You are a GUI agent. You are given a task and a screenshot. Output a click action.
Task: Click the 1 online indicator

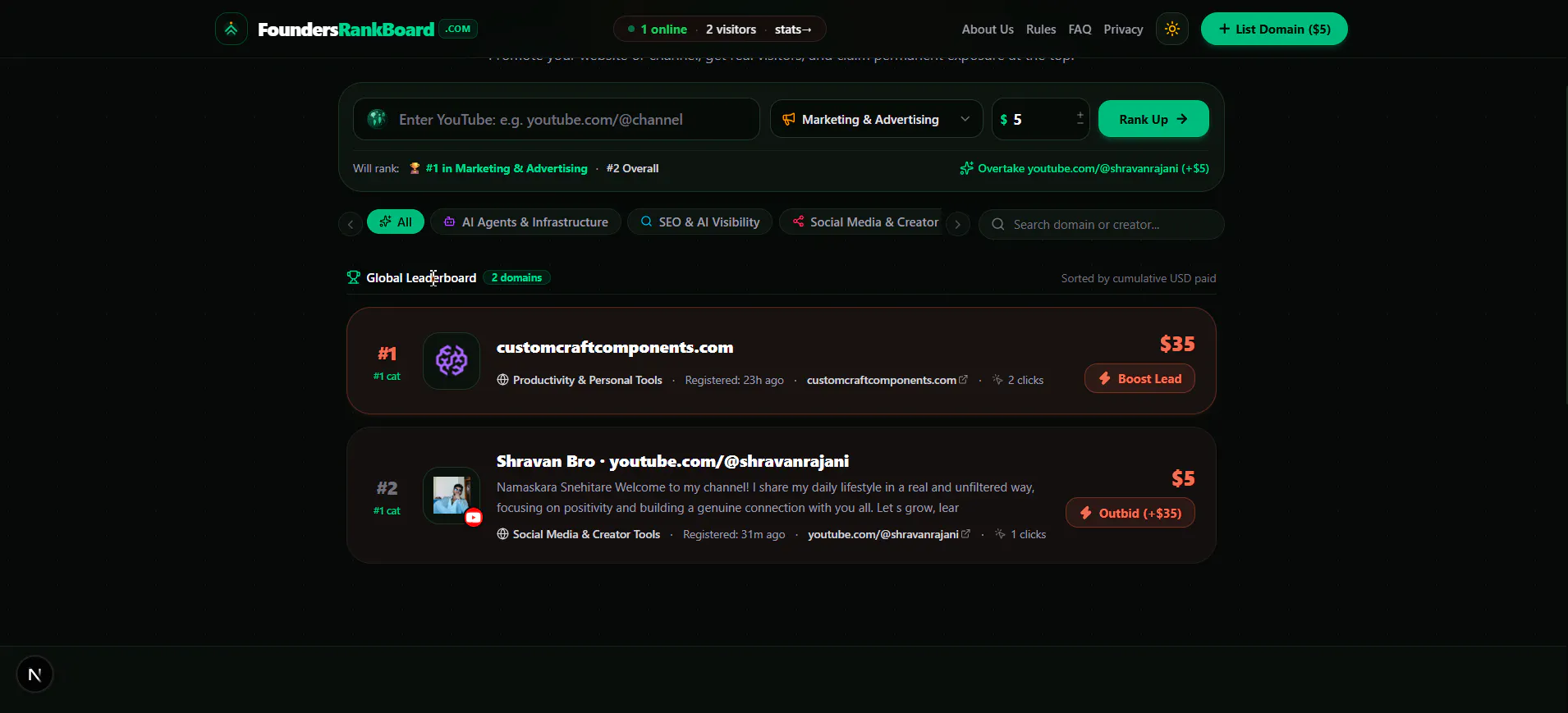click(658, 29)
